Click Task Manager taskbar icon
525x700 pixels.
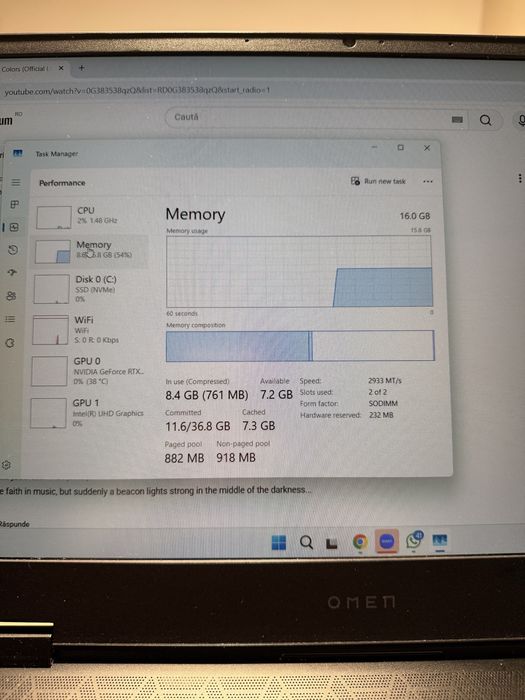[x=440, y=541]
